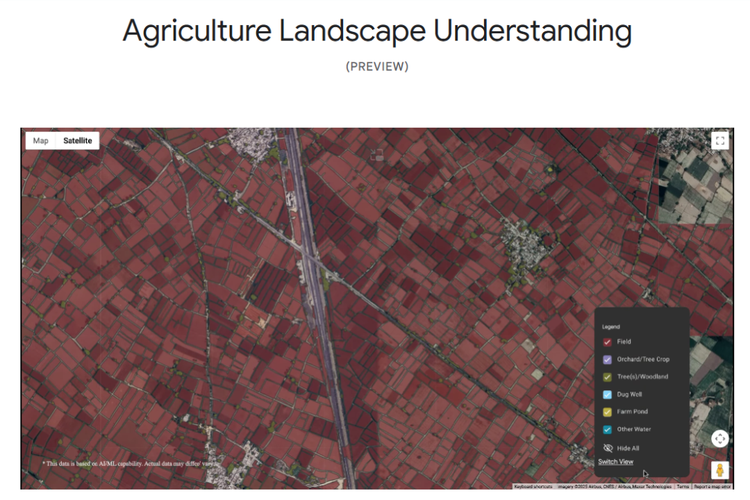Image resolution: width=750 pixels, height=500 pixels.
Task: Click the Hide All label text
Action: tap(628, 448)
